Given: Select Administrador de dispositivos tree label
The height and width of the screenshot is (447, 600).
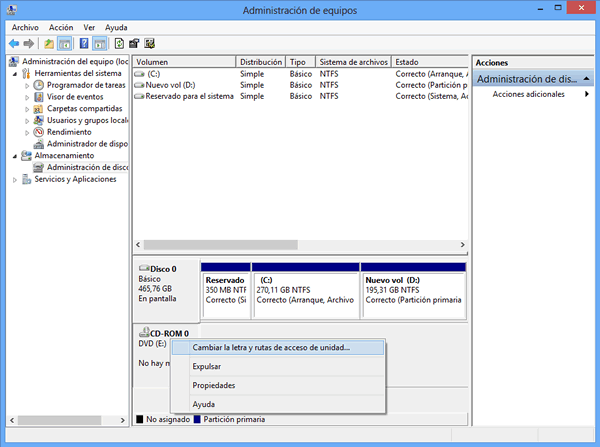Looking at the screenshot, I should [87, 144].
